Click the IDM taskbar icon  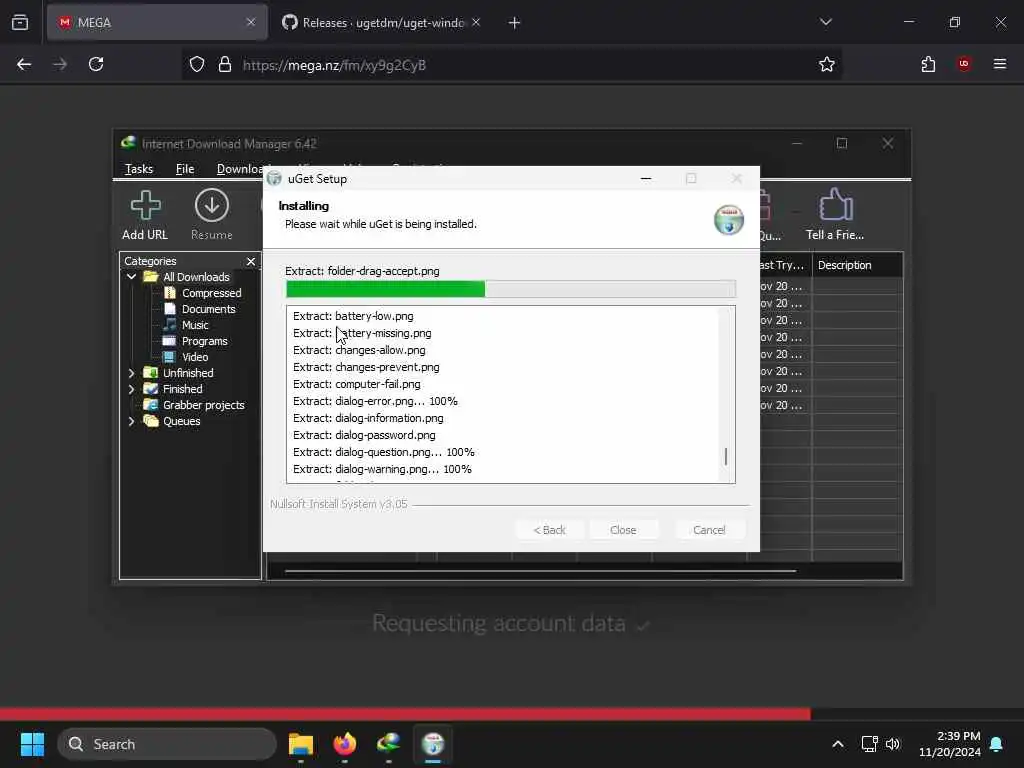pyautogui.click(x=389, y=744)
